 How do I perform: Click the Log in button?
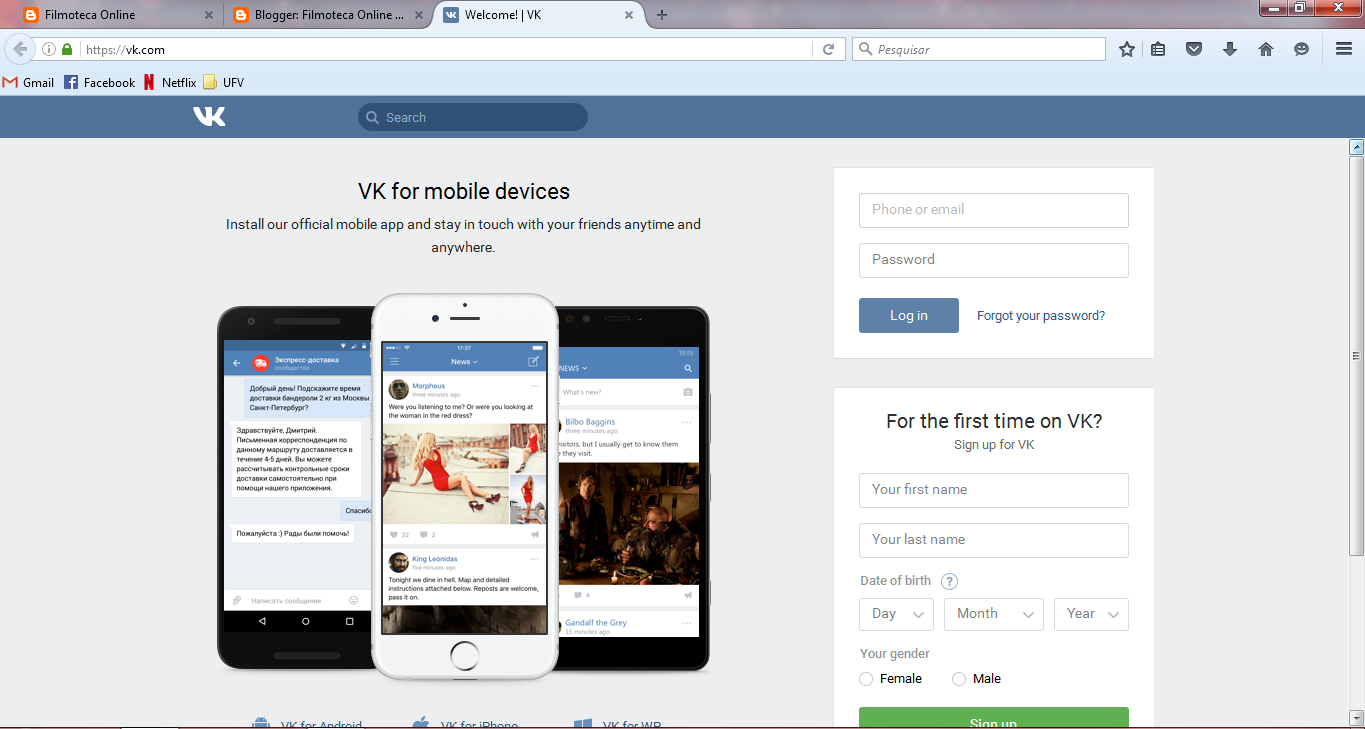pyautogui.click(x=909, y=315)
